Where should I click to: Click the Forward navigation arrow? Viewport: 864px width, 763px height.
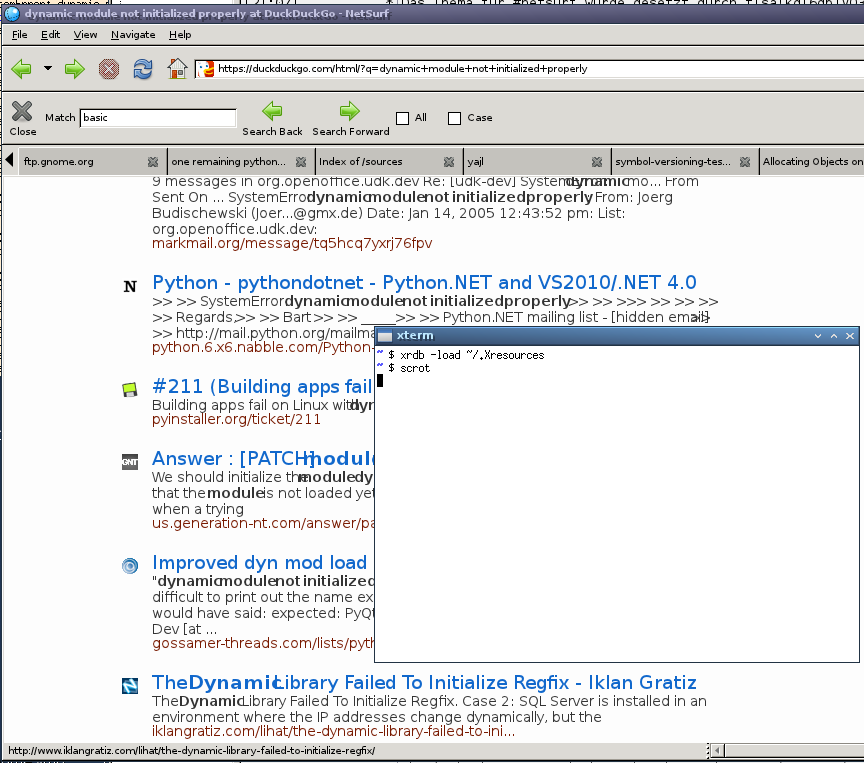click(74, 69)
